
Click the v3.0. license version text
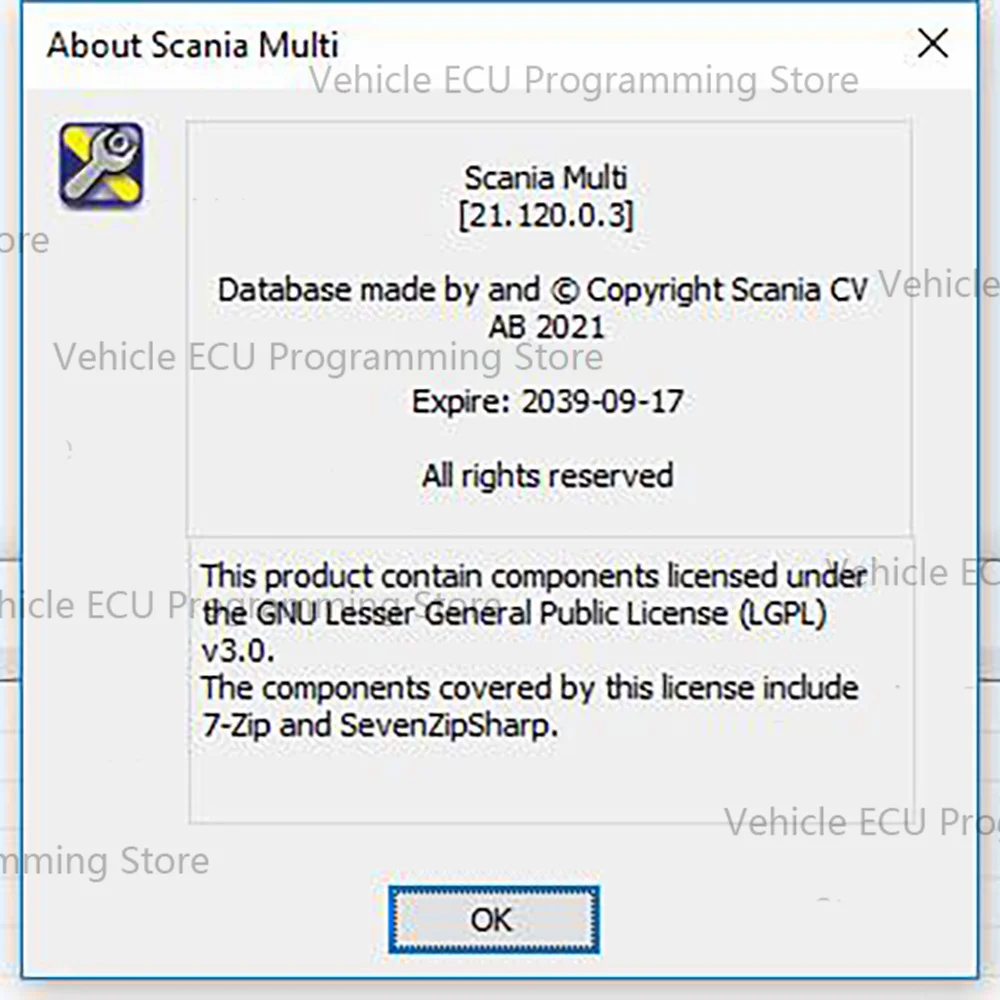(x=238, y=651)
